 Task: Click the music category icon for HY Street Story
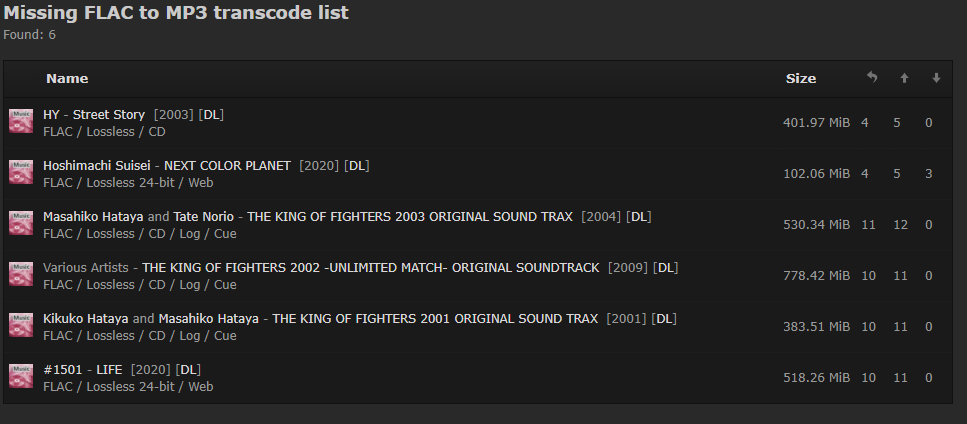click(21, 122)
